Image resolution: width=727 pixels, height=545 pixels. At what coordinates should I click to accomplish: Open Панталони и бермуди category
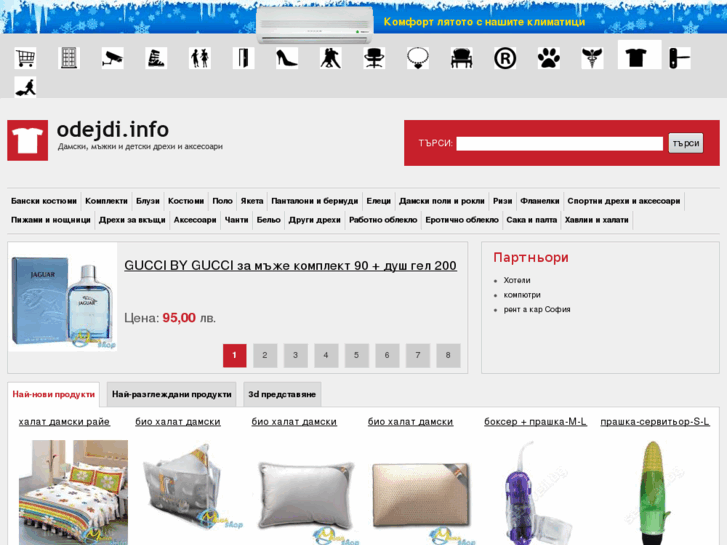(x=314, y=201)
